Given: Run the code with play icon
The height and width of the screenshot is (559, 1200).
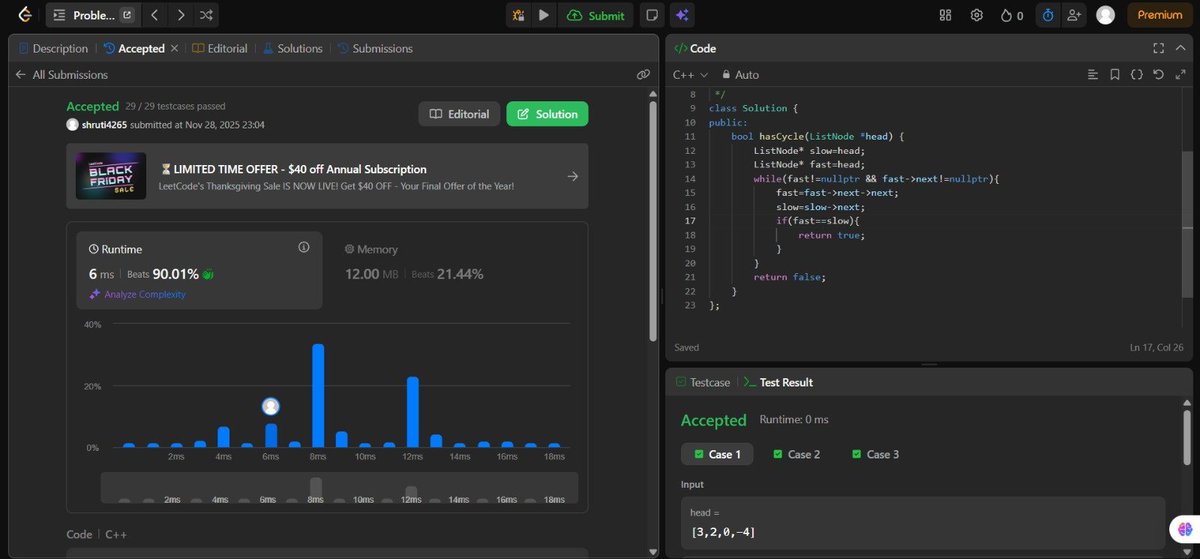Looking at the screenshot, I should click(x=543, y=15).
